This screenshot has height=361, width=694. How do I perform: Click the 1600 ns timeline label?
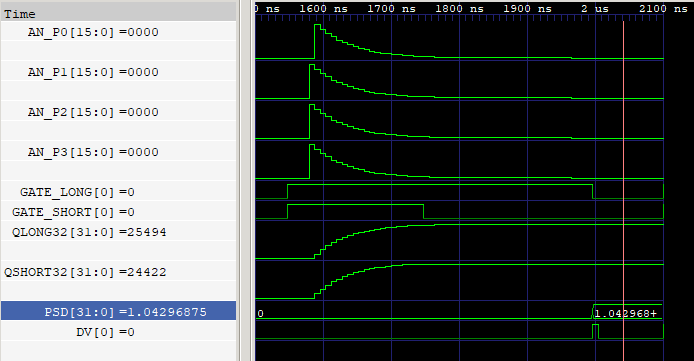324,8
